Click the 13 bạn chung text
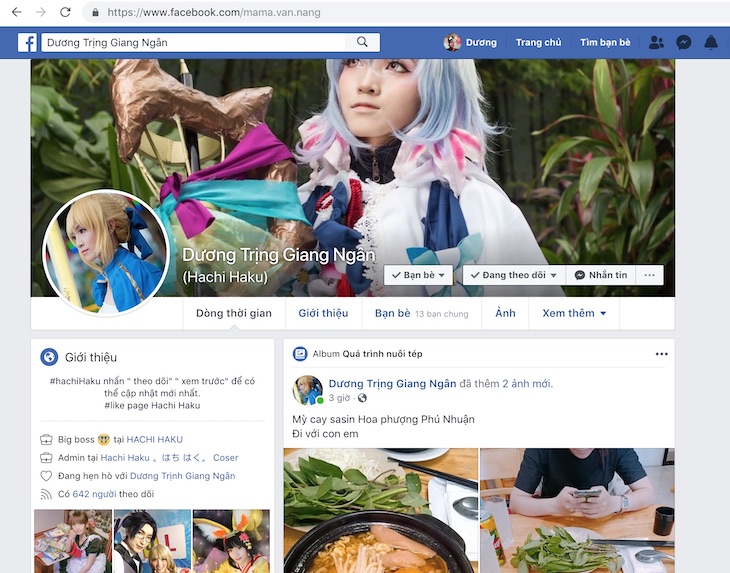The image size is (730, 573). point(441,314)
